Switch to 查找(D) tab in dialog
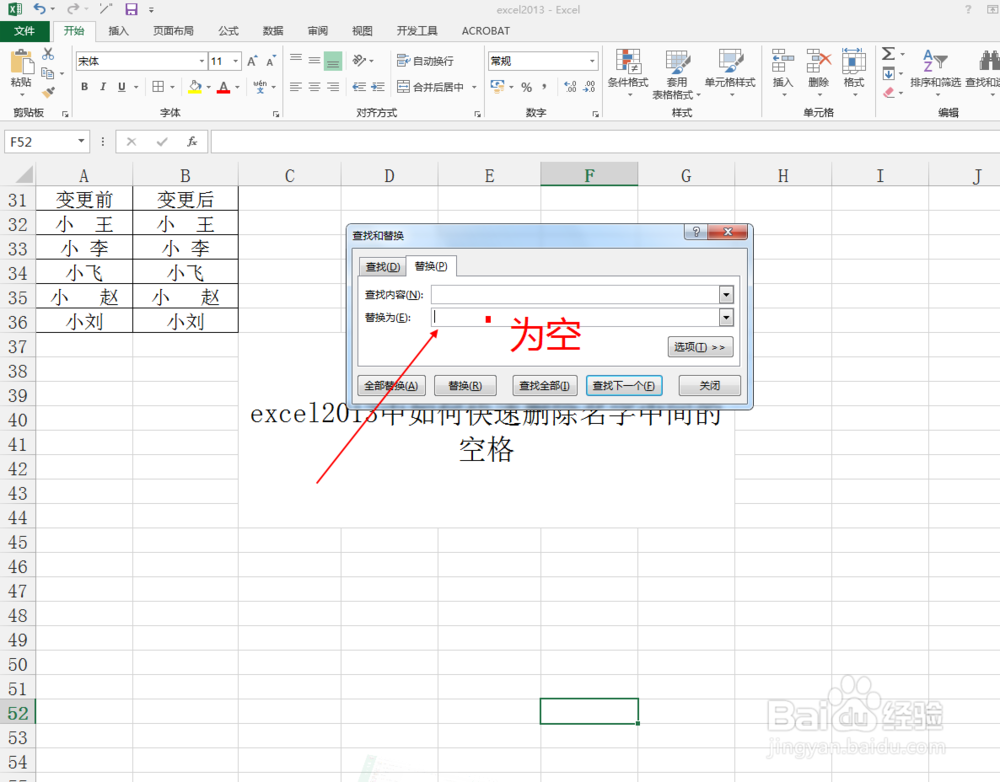Viewport: 1000px width, 782px height. point(383,267)
